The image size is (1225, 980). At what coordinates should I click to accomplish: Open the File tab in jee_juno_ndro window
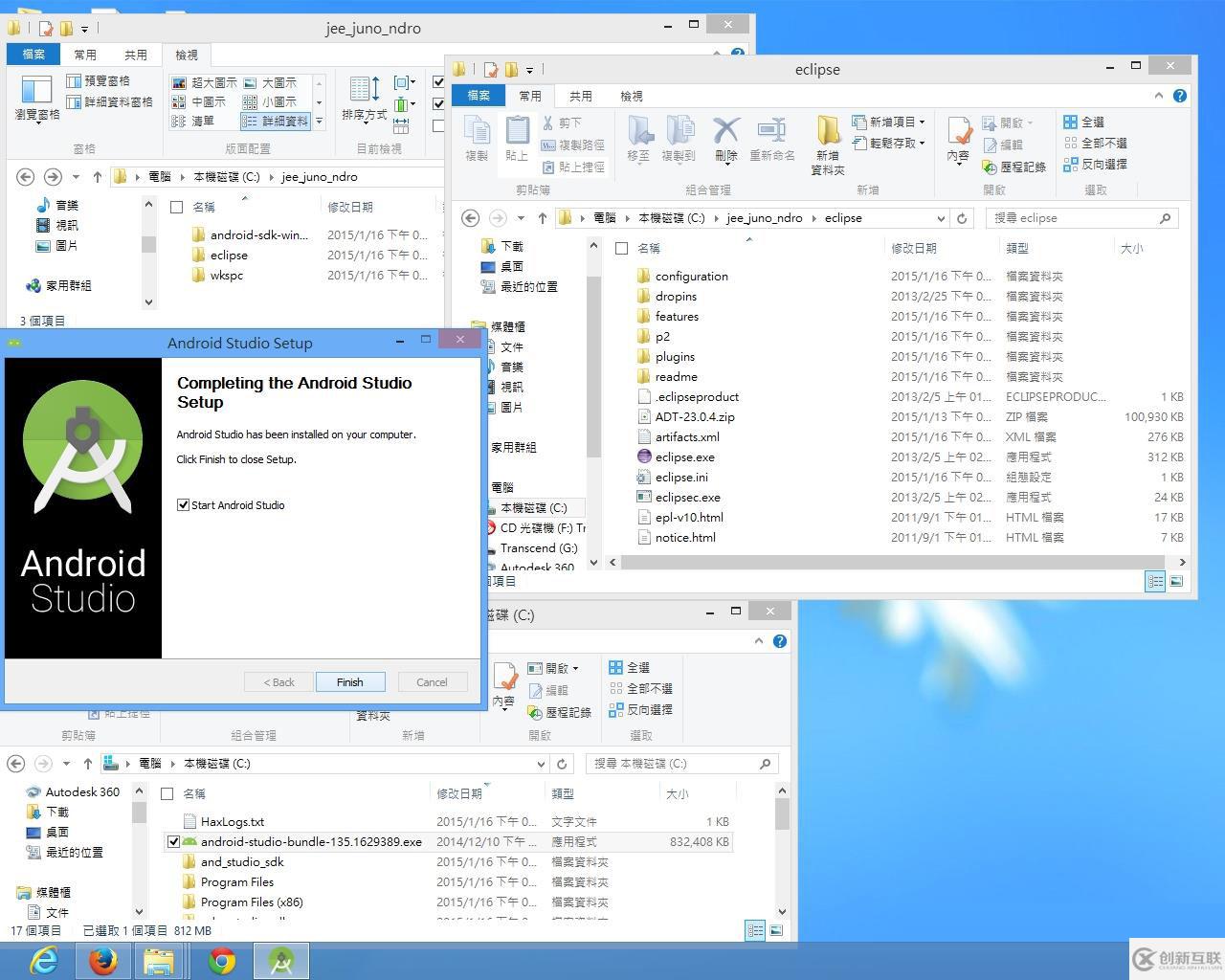tap(33, 55)
